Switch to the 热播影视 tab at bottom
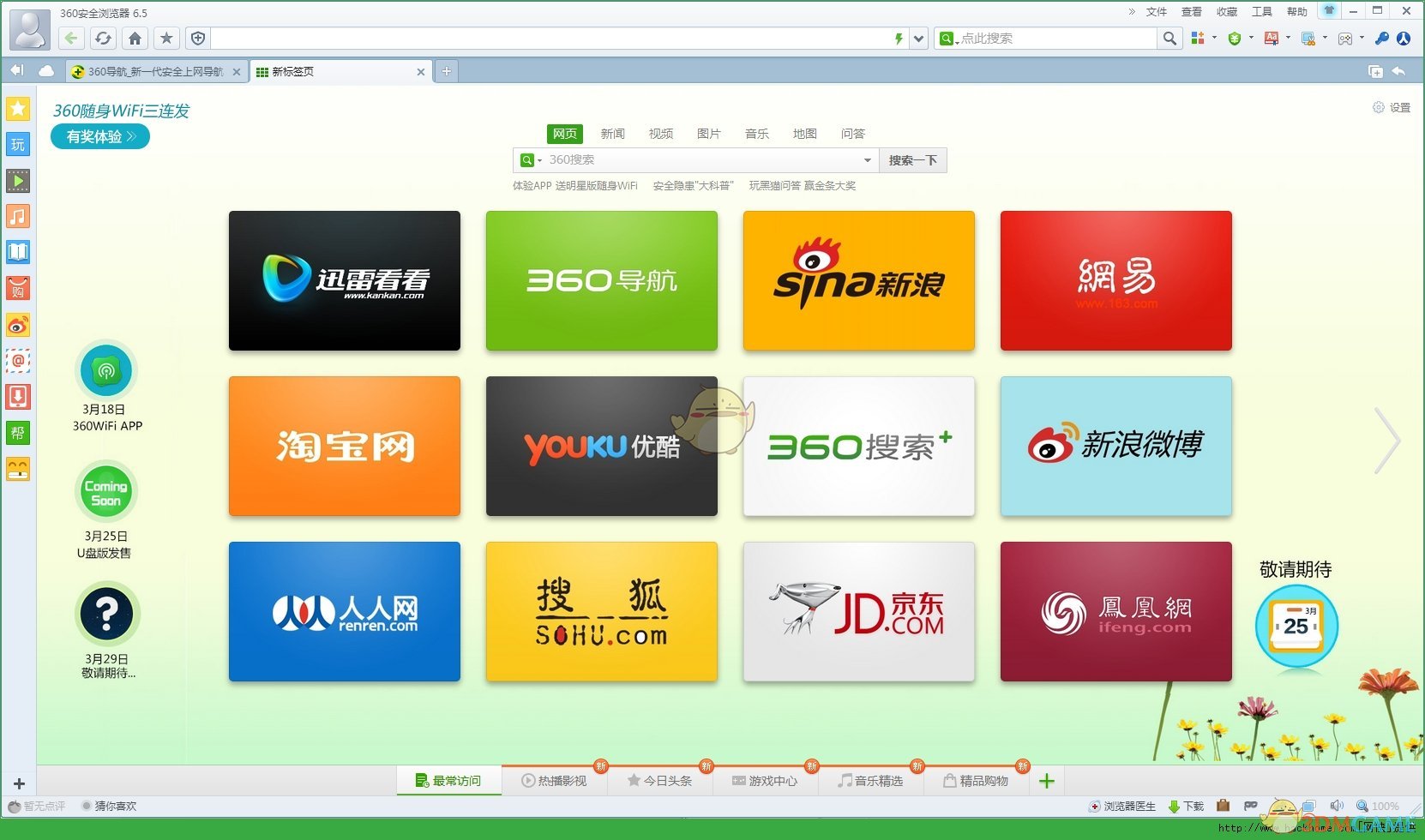This screenshot has width=1425, height=840. pos(556,780)
